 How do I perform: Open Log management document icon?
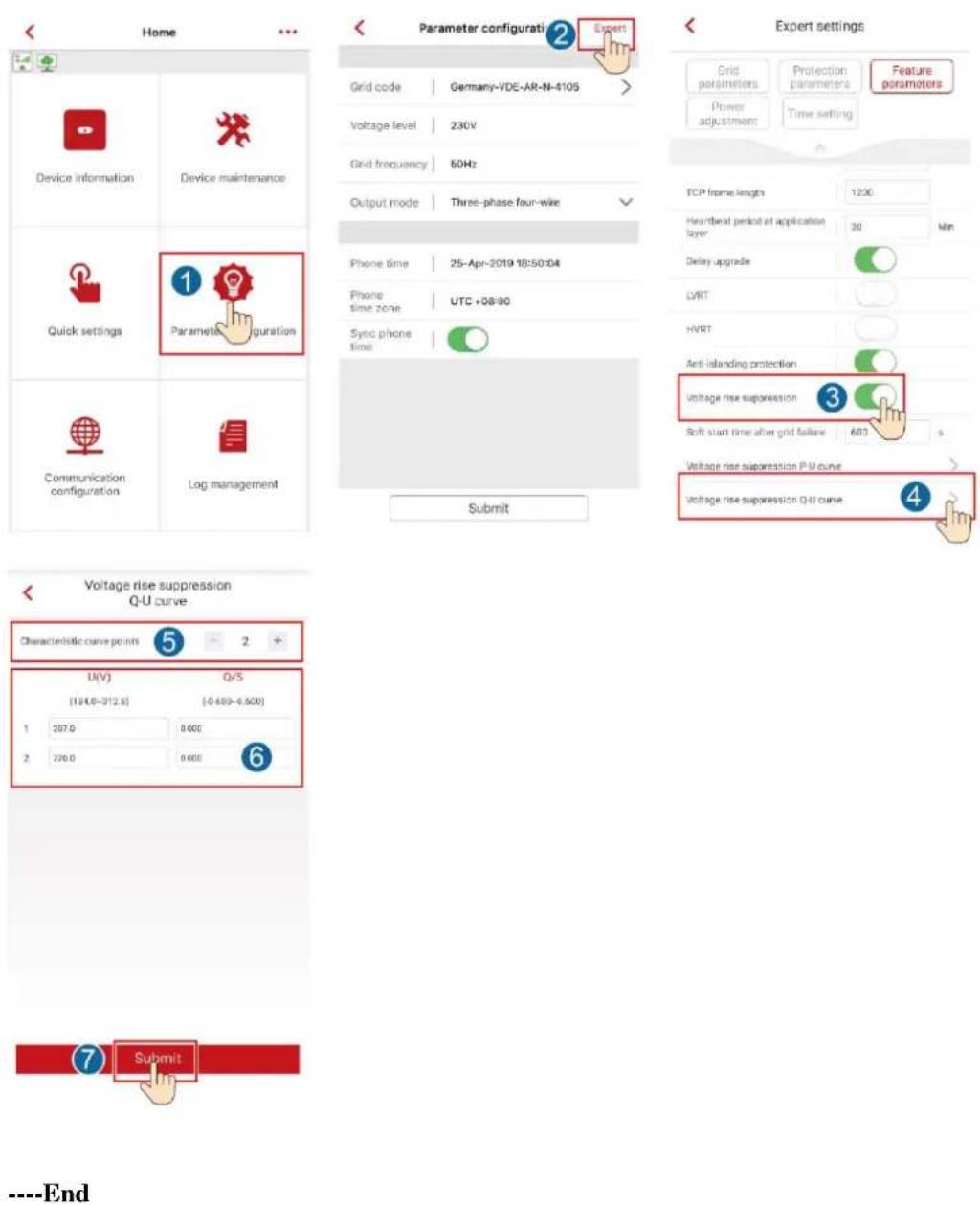pos(233,436)
